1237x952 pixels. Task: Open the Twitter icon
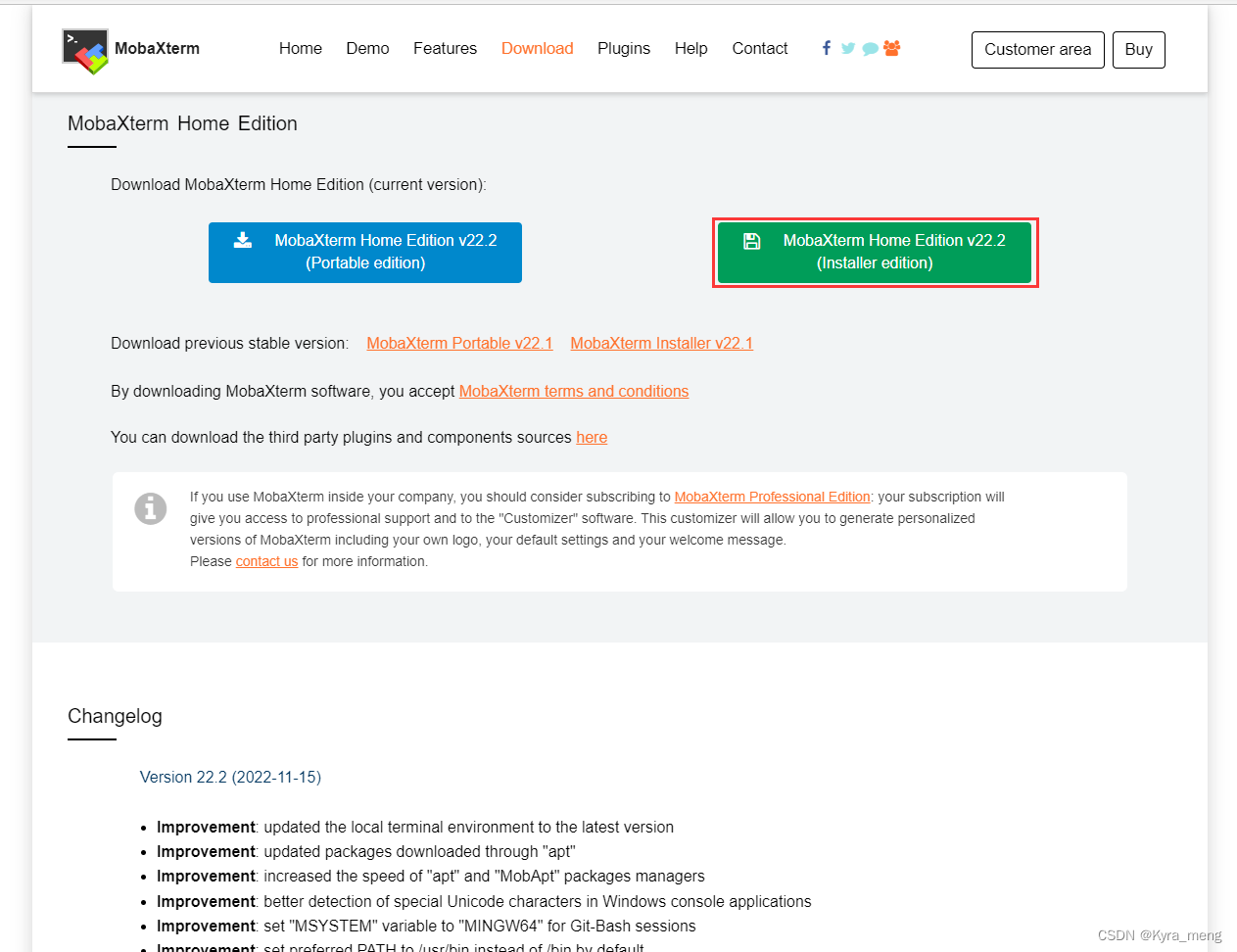tap(847, 48)
